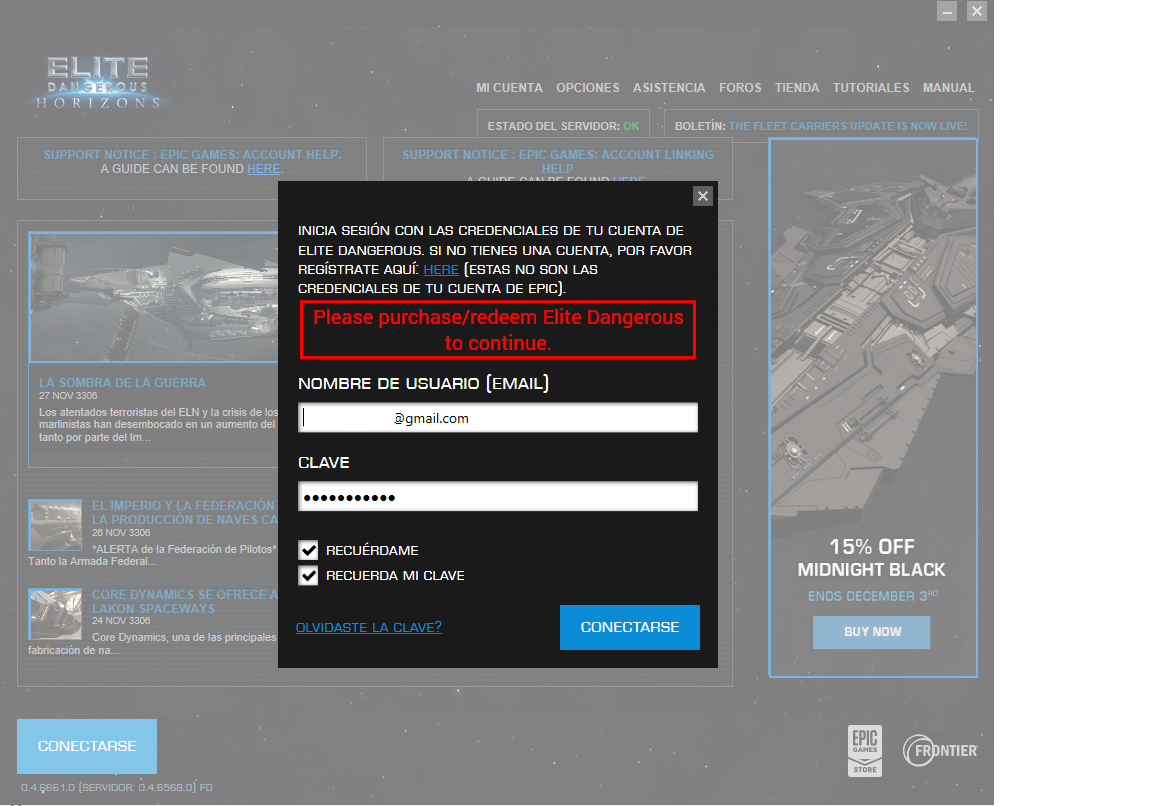Viewport: 1152px width, 806px height.
Task: Open the Fleet Carriers update bulletin link
Action: point(847,126)
